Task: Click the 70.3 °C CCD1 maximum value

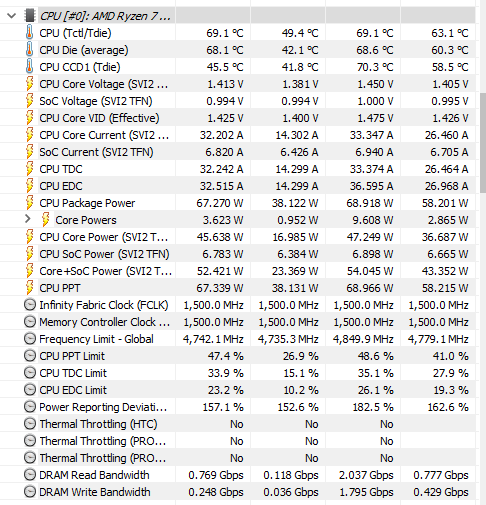Action: pos(375,67)
